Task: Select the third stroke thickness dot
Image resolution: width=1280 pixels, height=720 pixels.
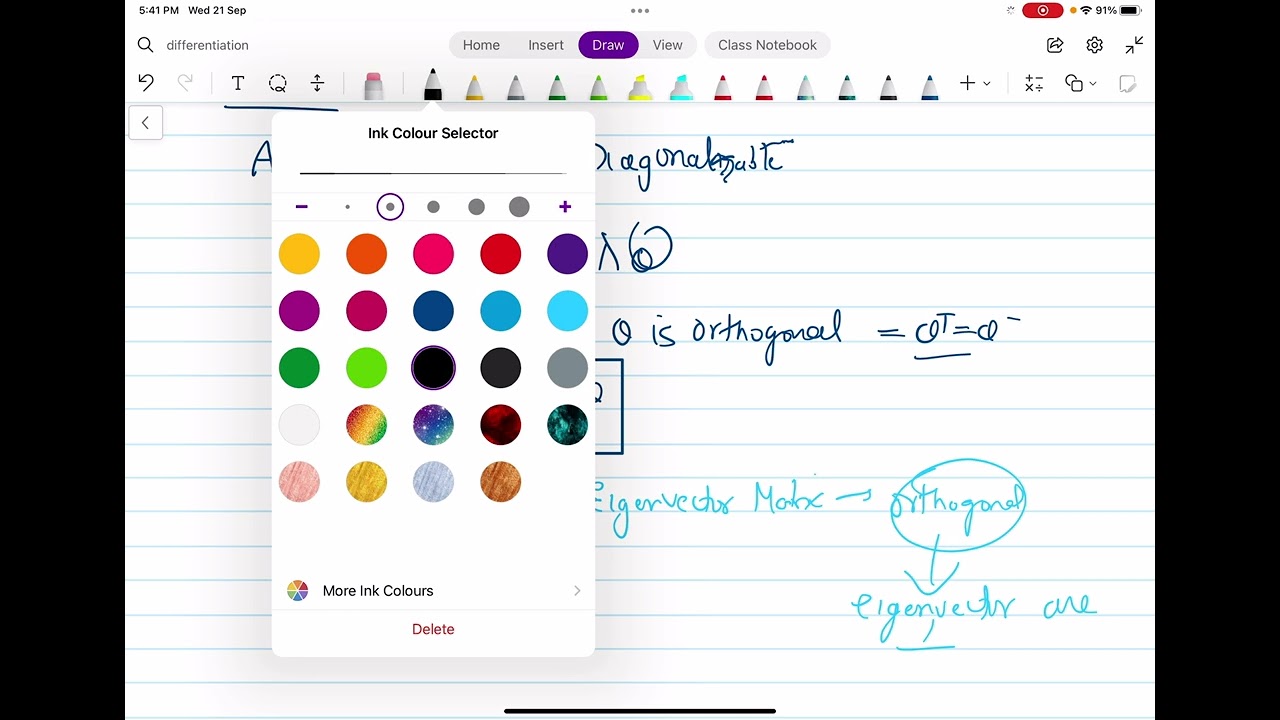Action: click(433, 207)
